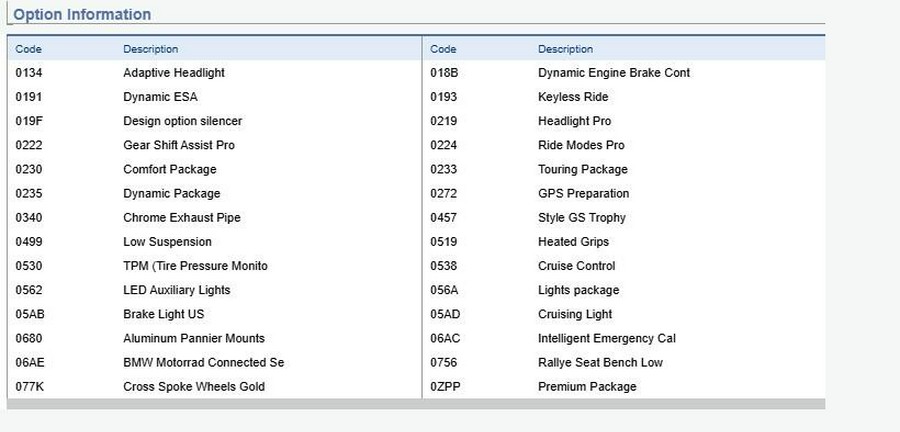The width and height of the screenshot is (900, 432).
Task: Click the left Code column header
Action: (28, 49)
